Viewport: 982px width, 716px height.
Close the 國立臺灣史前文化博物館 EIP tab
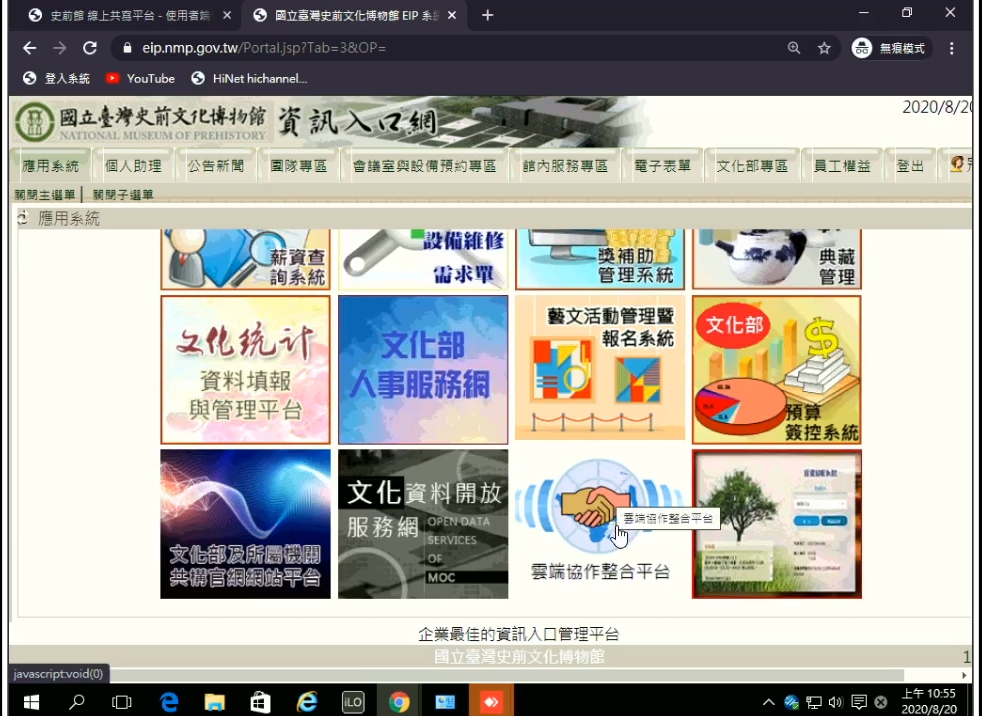coord(452,16)
